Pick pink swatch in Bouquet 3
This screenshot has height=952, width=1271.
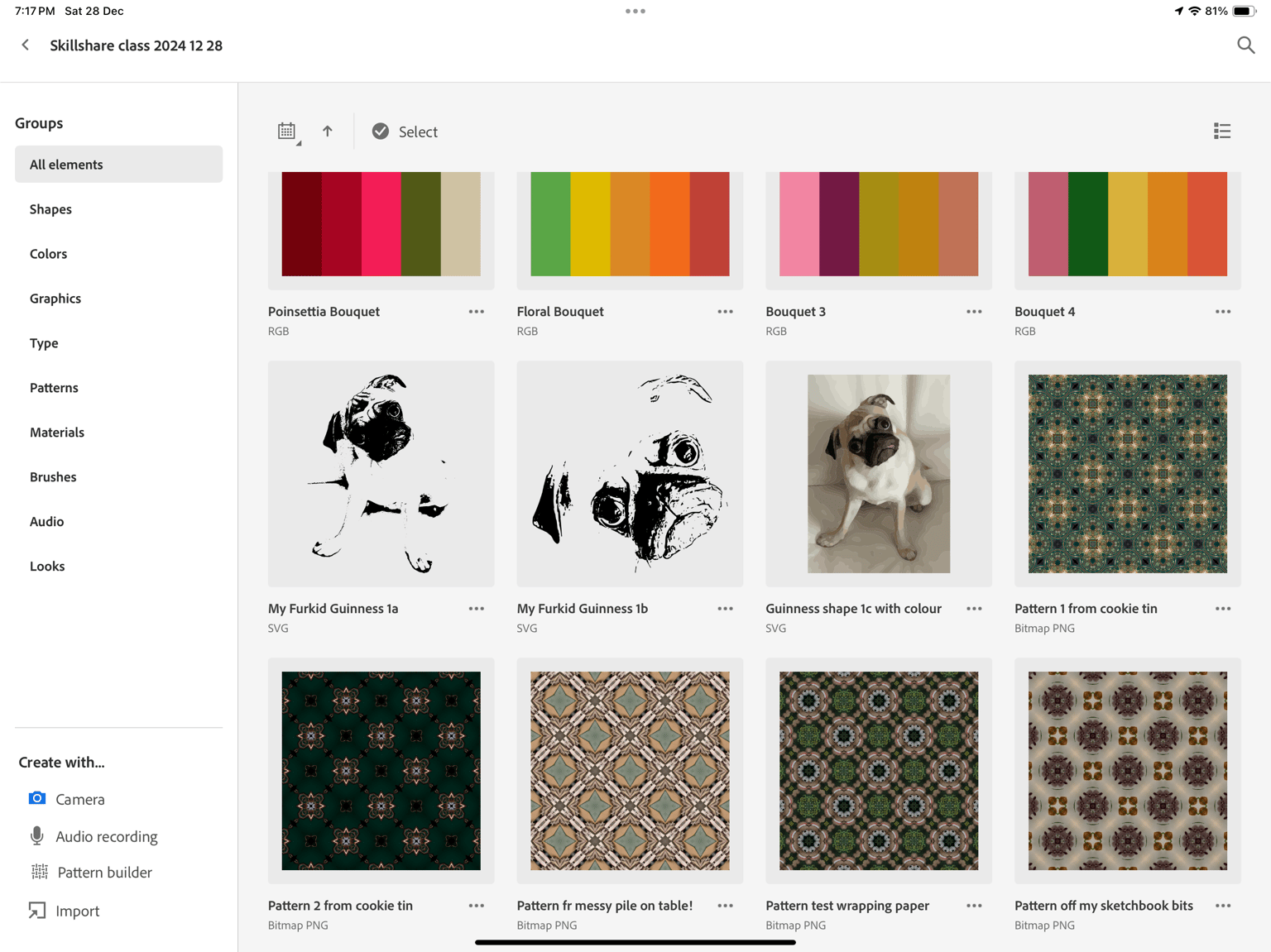[x=799, y=224]
